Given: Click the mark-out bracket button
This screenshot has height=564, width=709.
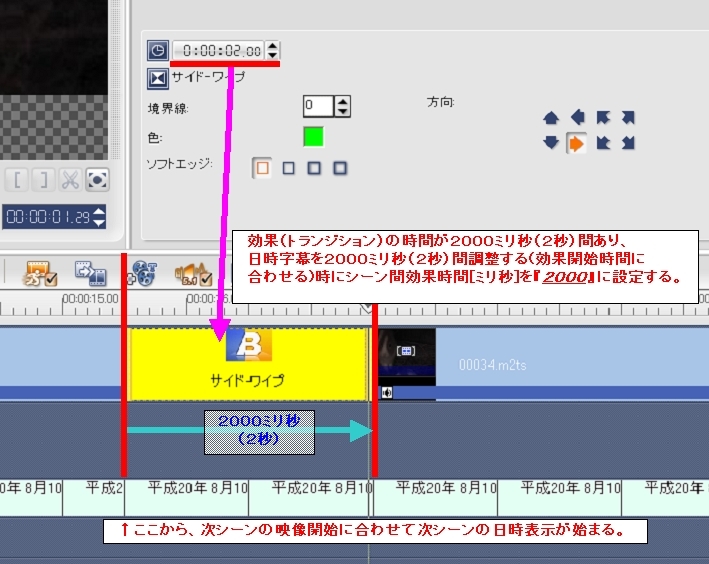Looking at the screenshot, I should [43, 180].
